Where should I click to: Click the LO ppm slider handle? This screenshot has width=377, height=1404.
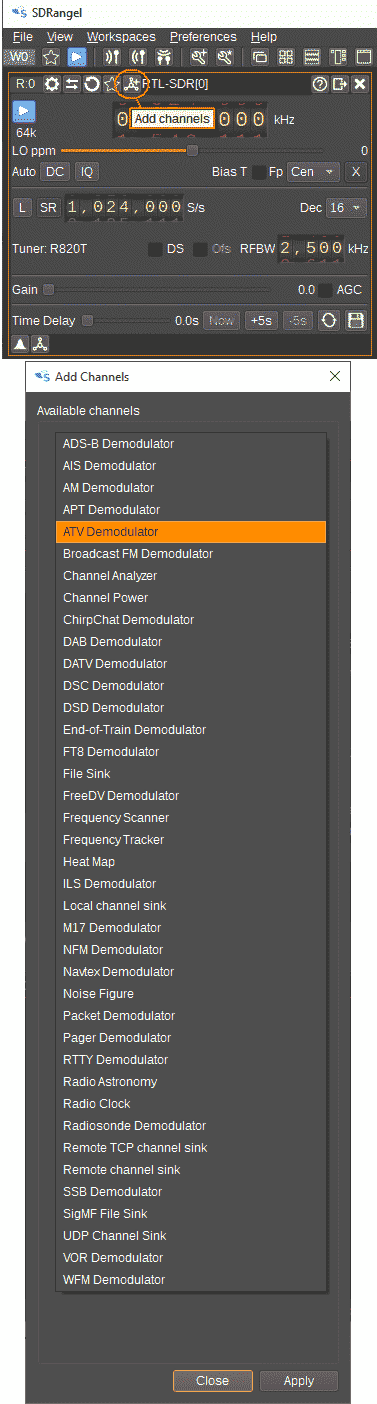point(192,151)
